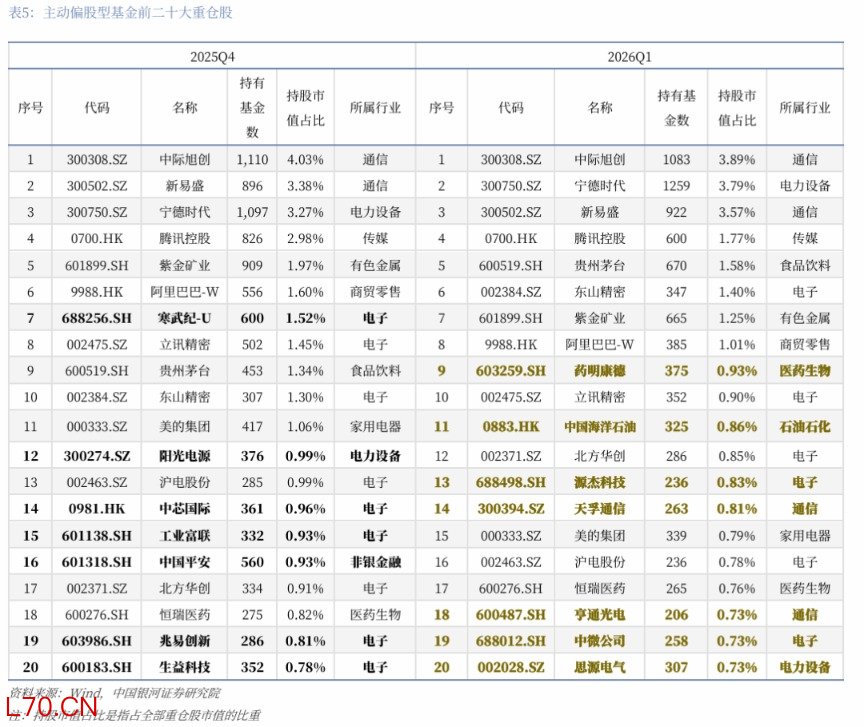Select the 生益科技 name cell
Image resolution: width=864 pixels, height=727 pixels.
[185, 667]
